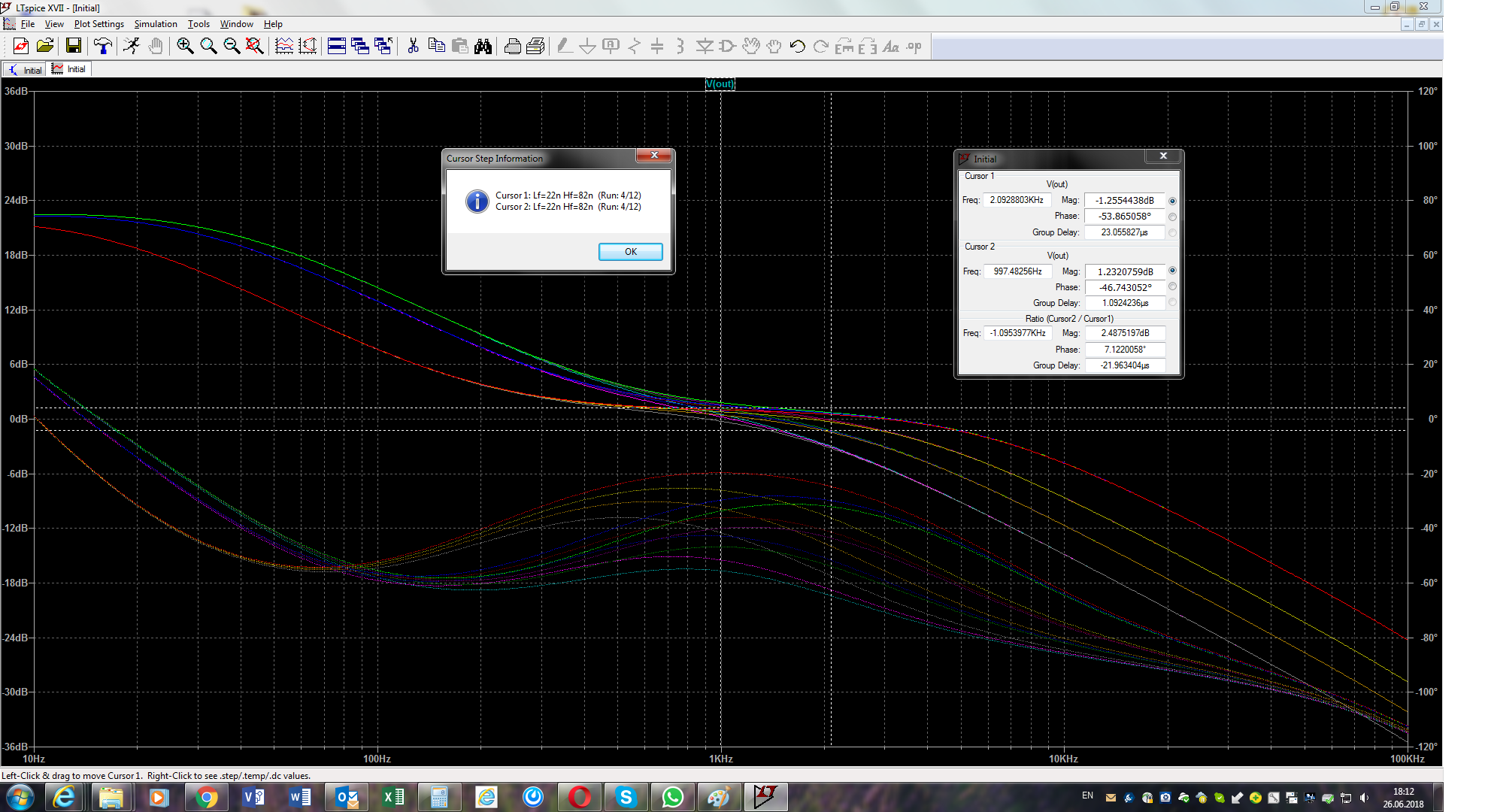Viewport: 1485px width, 812px height.
Task: Click the Tile Windows Horizontally icon
Action: [337, 47]
